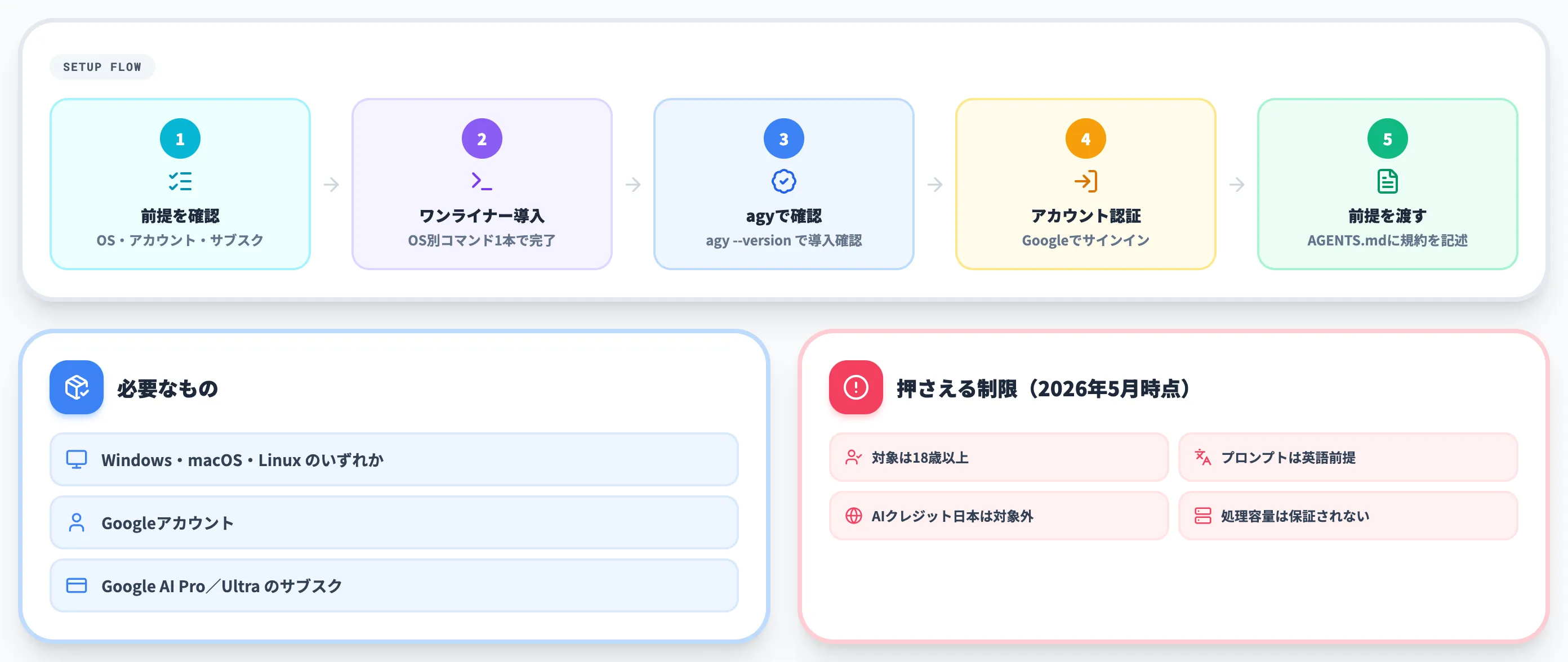Click the orange number 4 circle badge
The height and width of the screenshot is (662, 1568).
coord(1085,138)
